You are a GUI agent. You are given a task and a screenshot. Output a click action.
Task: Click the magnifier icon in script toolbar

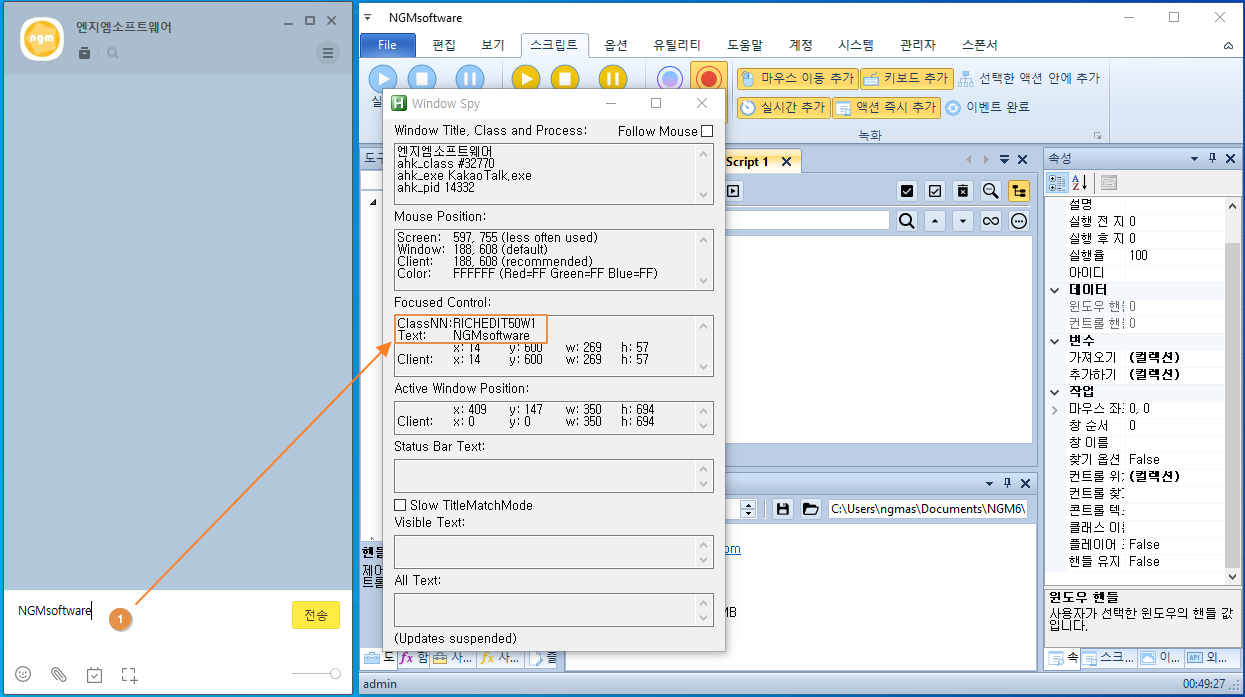[991, 191]
